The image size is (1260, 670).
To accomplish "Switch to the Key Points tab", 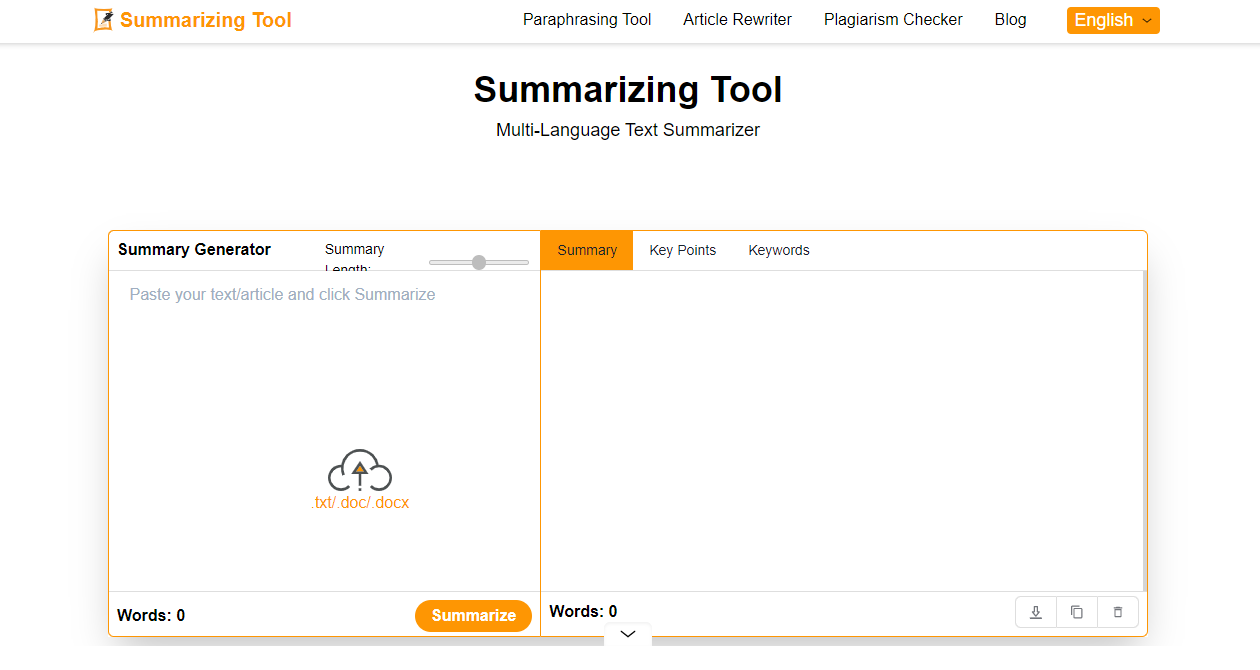I will click(x=682, y=250).
